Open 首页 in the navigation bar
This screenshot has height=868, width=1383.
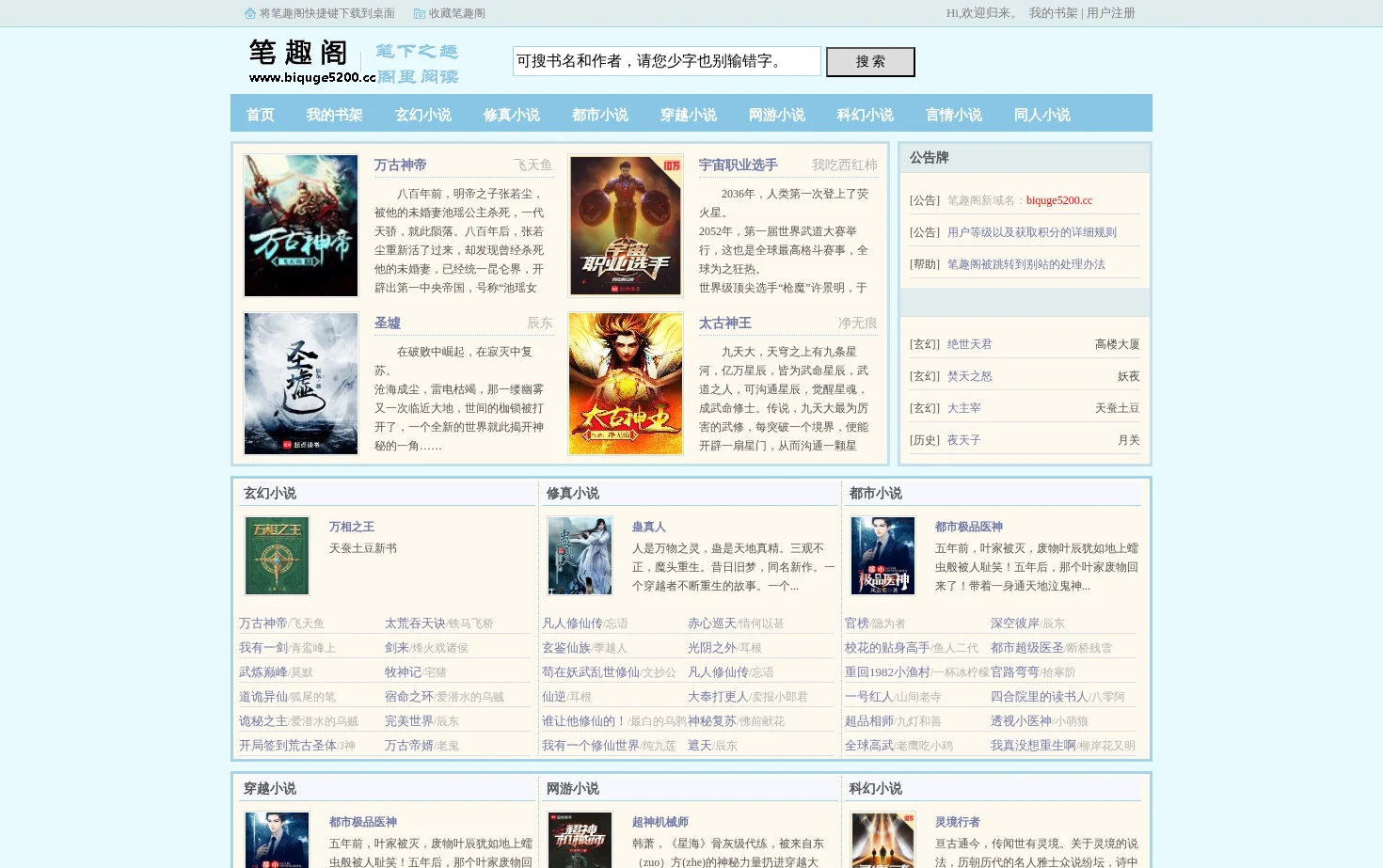[x=261, y=115]
